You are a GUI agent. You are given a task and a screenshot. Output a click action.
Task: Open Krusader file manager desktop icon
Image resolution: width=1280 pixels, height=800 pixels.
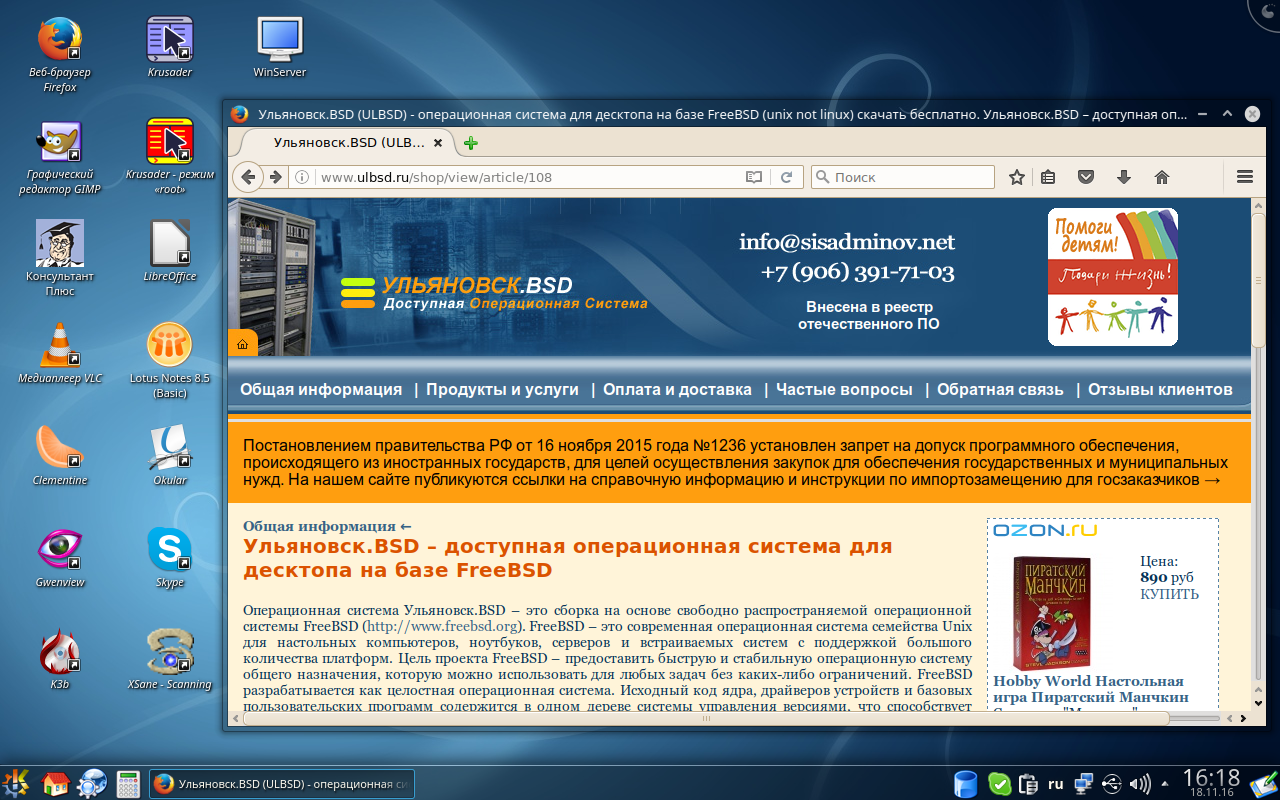(170, 48)
